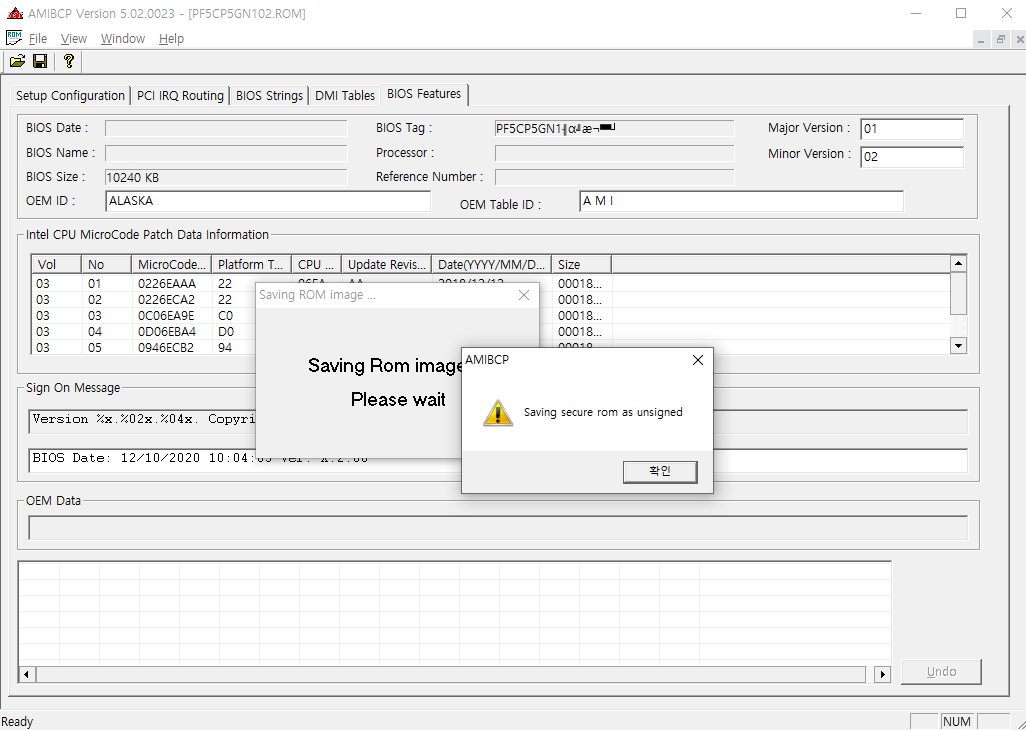Viewport: 1026px width, 730px height.
Task: Click the NUM status bar indicator
Action: (x=957, y=721)
